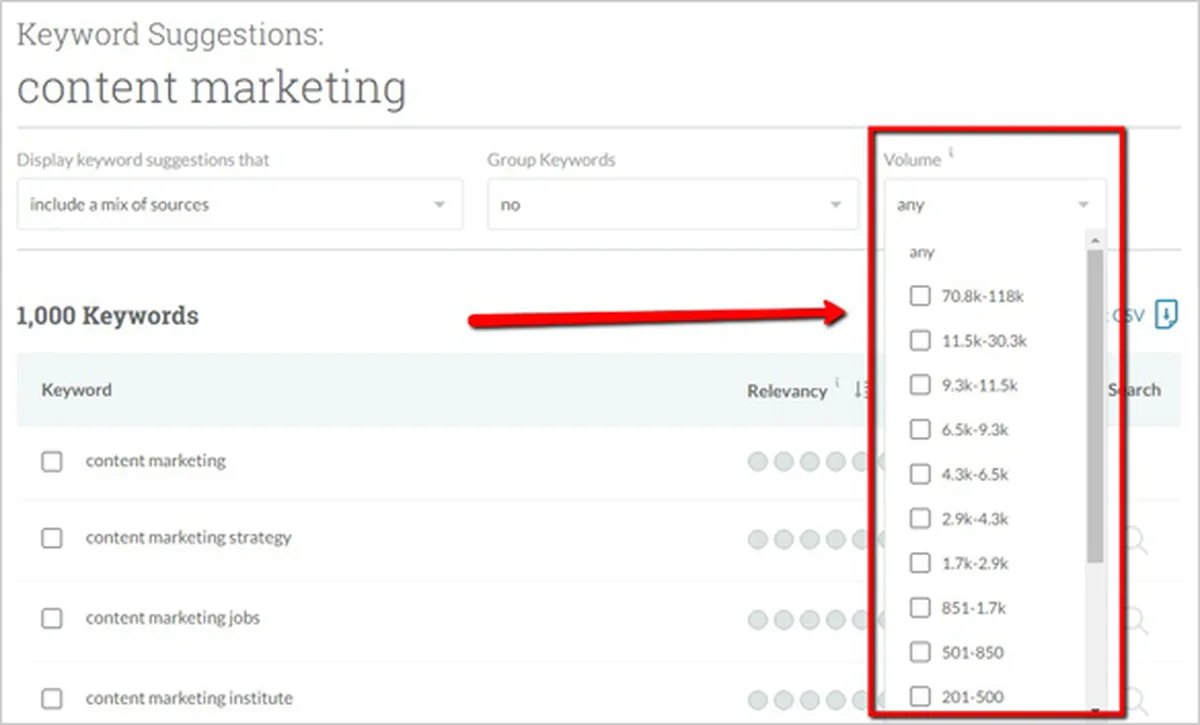This screenshot has height=725, width=1200.
Task: Click the Keyword column header
Action: coord(76,390)
